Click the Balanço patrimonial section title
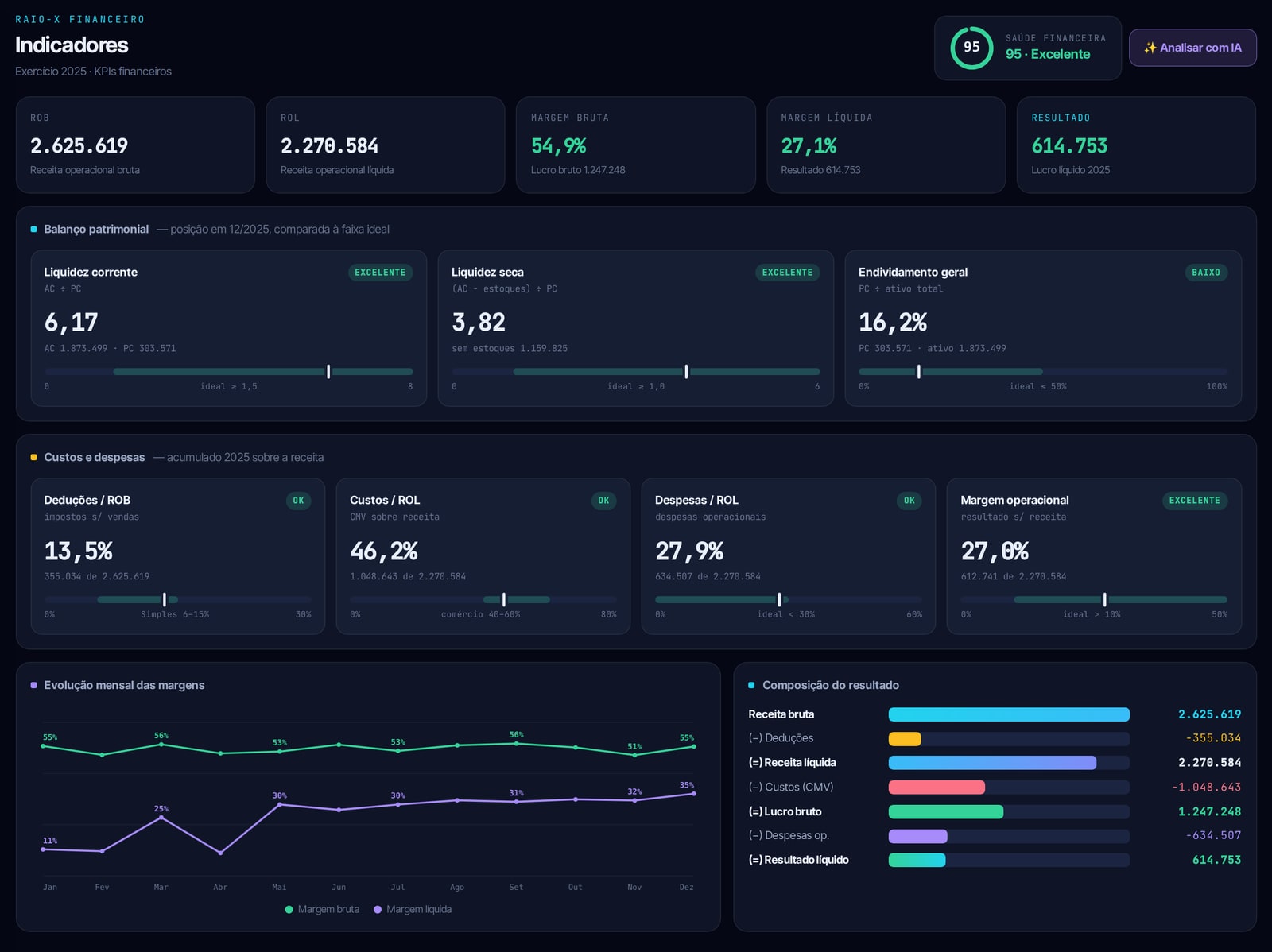1272x952 pixels. 96,229
